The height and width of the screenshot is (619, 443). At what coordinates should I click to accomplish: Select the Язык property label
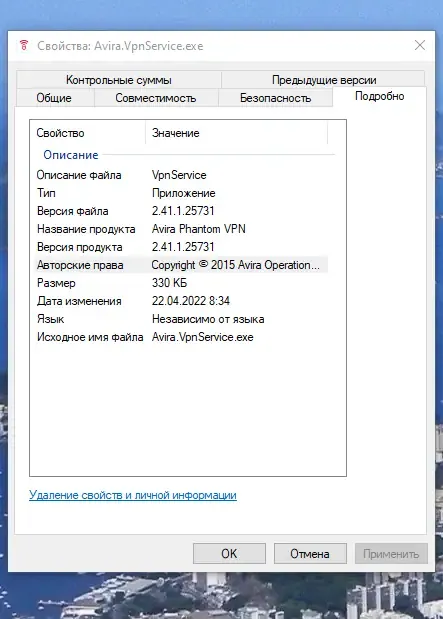51,319
